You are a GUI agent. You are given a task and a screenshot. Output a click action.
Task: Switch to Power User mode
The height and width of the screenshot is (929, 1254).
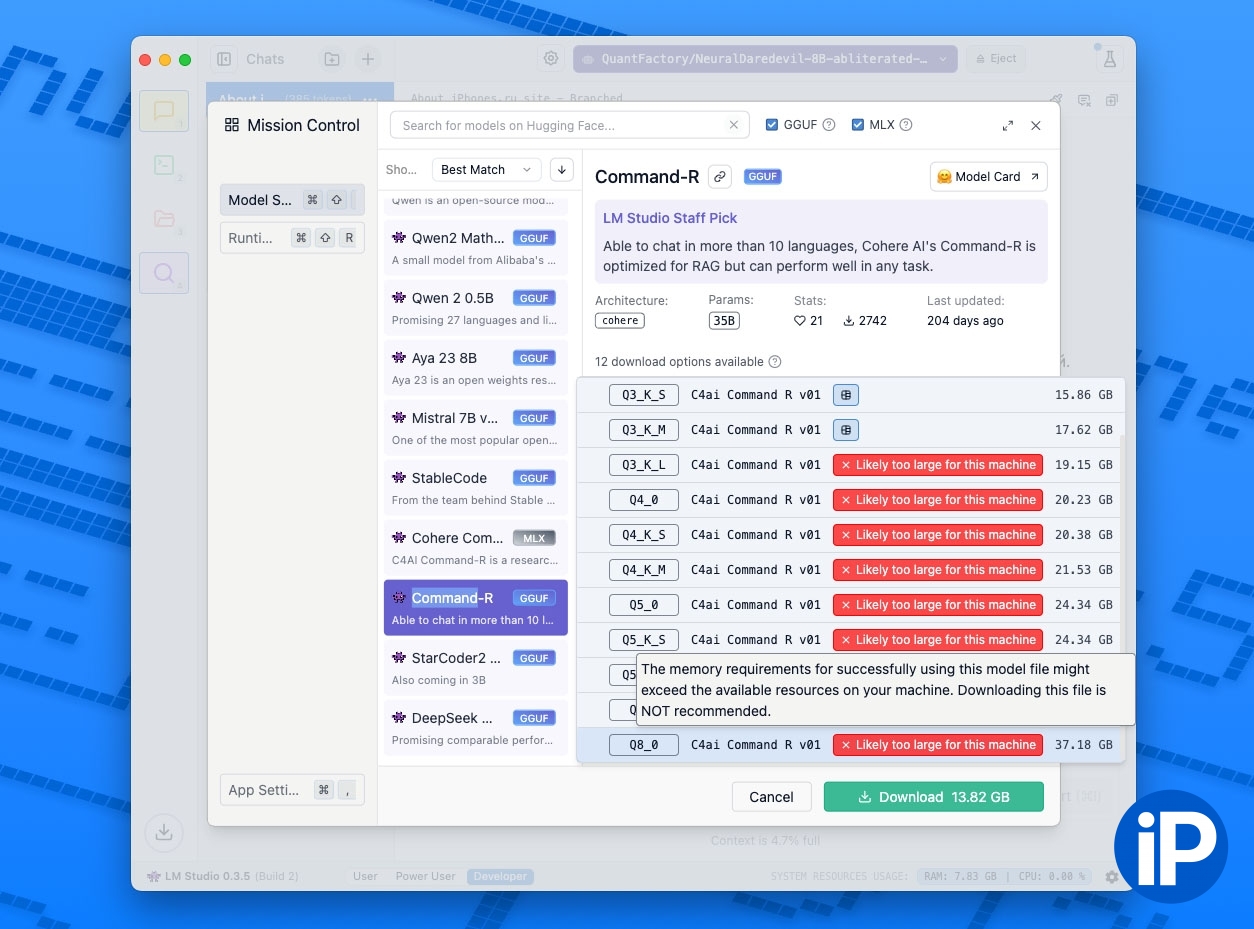pyautogui.click(x=426, y=877)
